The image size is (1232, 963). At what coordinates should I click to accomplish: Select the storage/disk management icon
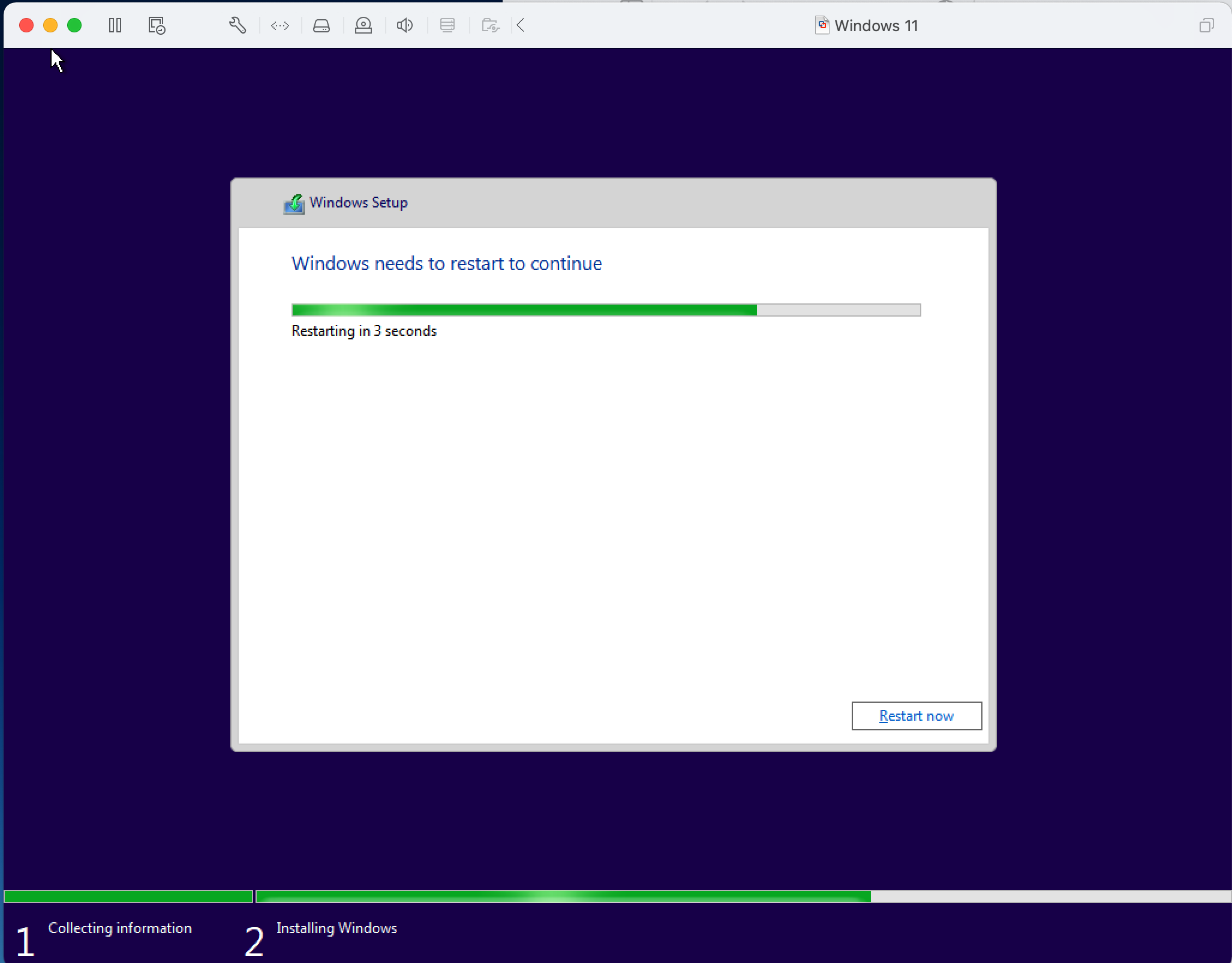(320, 25)
